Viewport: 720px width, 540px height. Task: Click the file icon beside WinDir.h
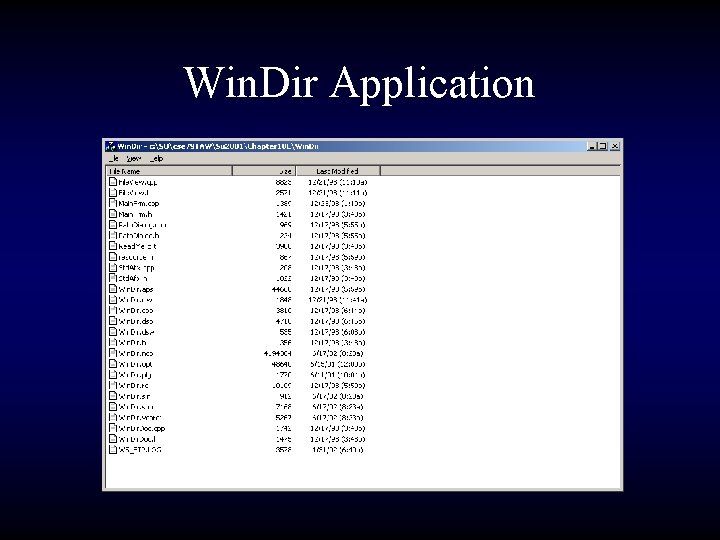pos(113,343)
